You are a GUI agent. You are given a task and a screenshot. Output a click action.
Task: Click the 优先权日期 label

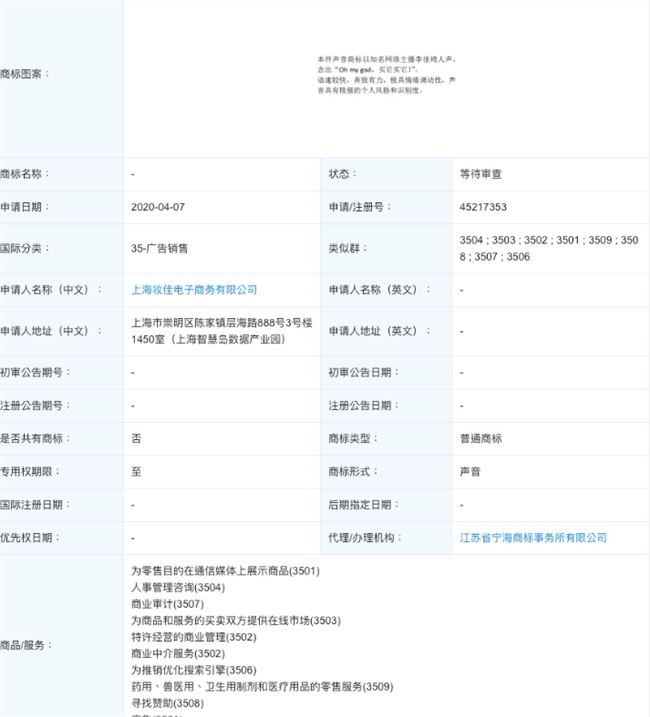30,538
